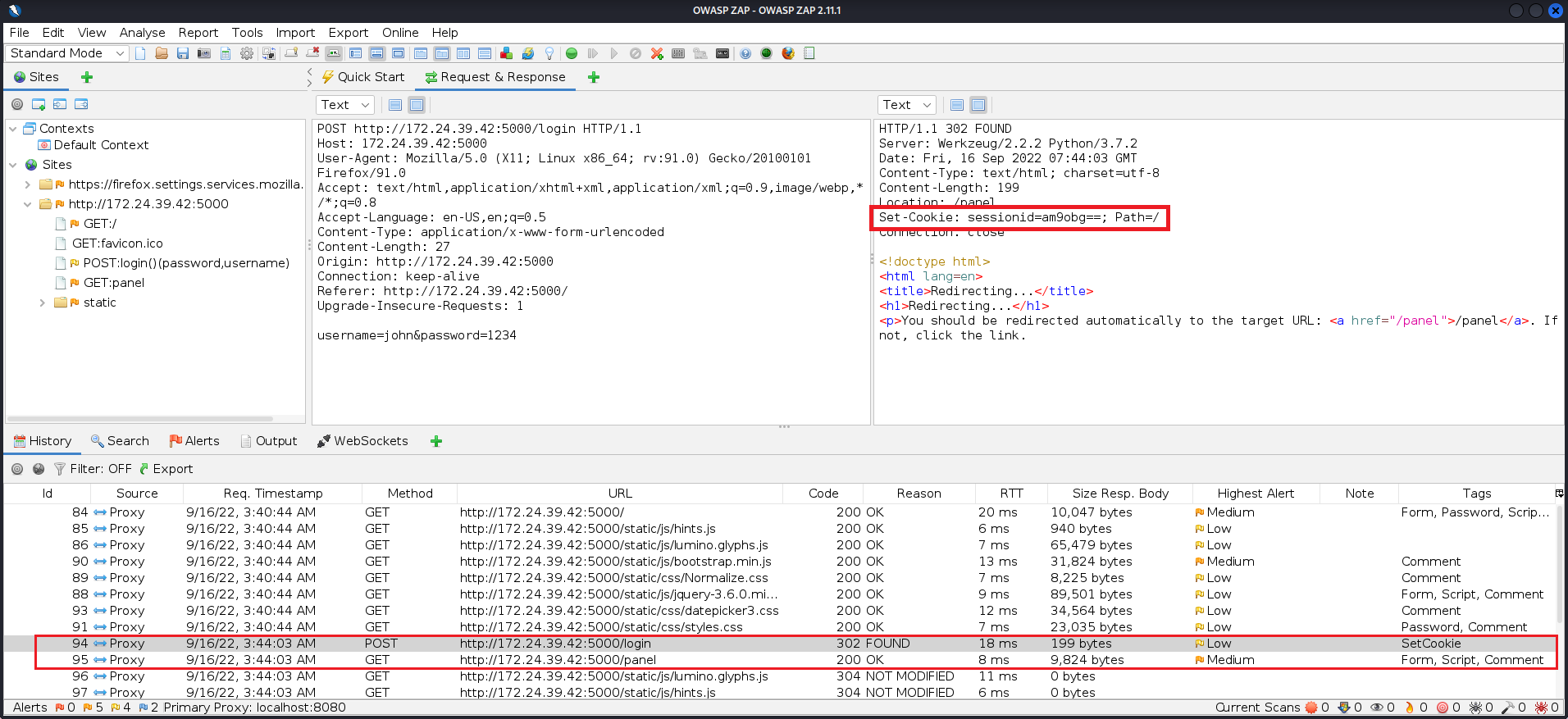Click the Filter: OFF button

pos(93,469)
